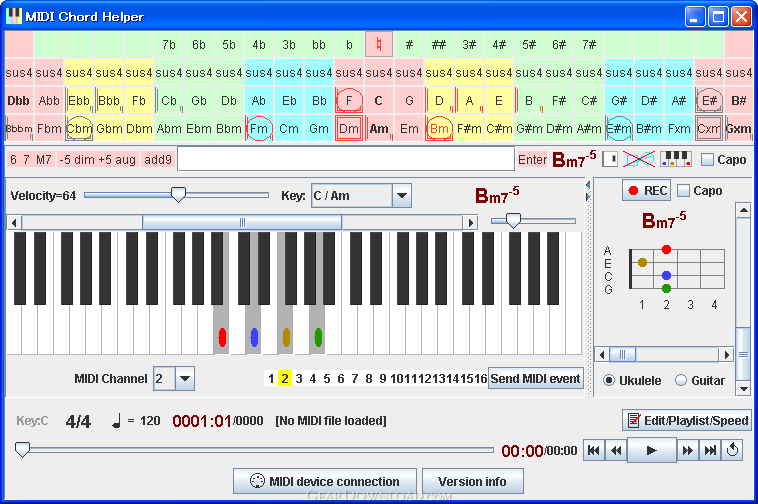
Task: Select the boxed Dm chord
Action: tap(349, 129)
